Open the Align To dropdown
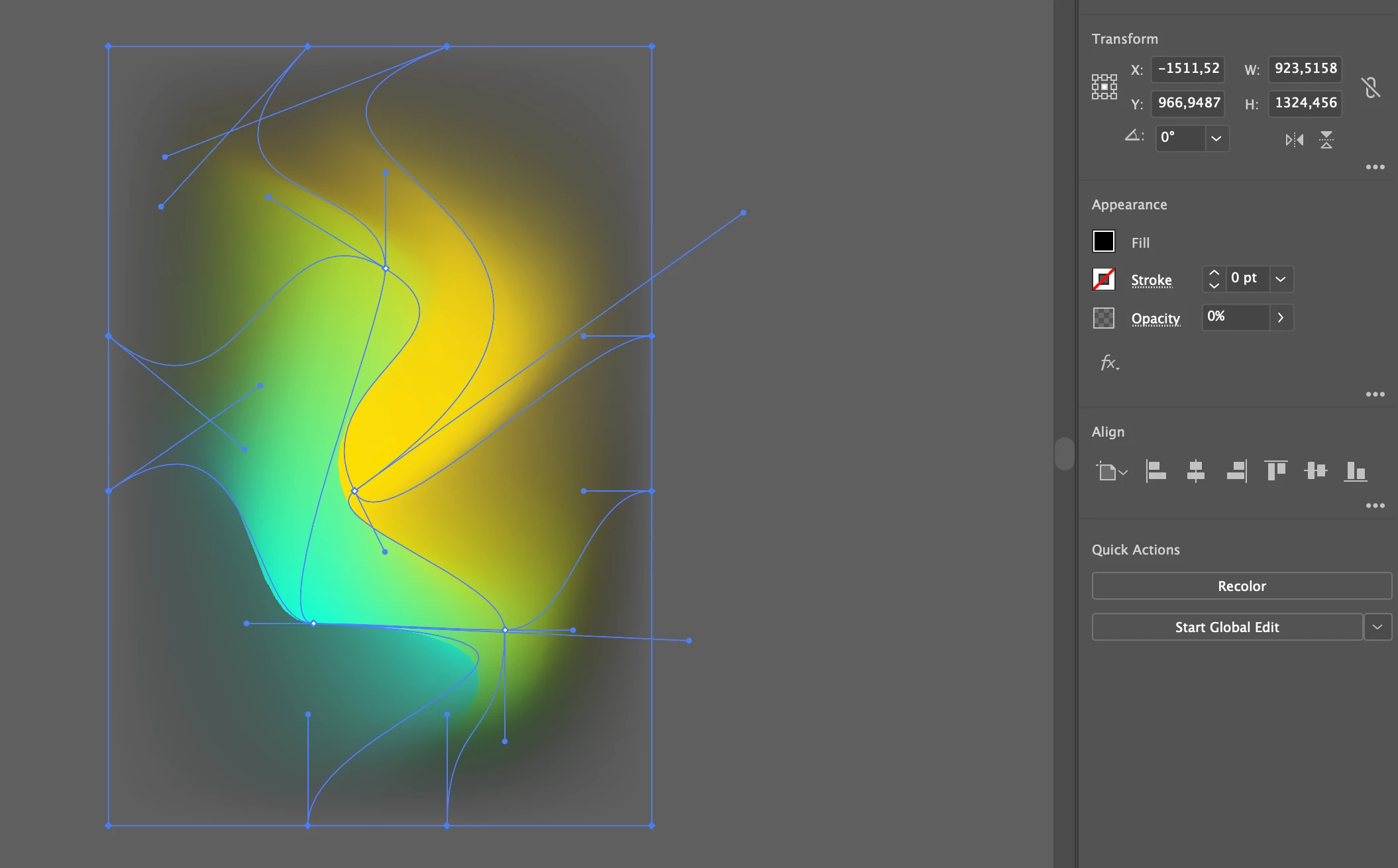This screenshot has width=1398, height=868. [x=1111, y=472]
